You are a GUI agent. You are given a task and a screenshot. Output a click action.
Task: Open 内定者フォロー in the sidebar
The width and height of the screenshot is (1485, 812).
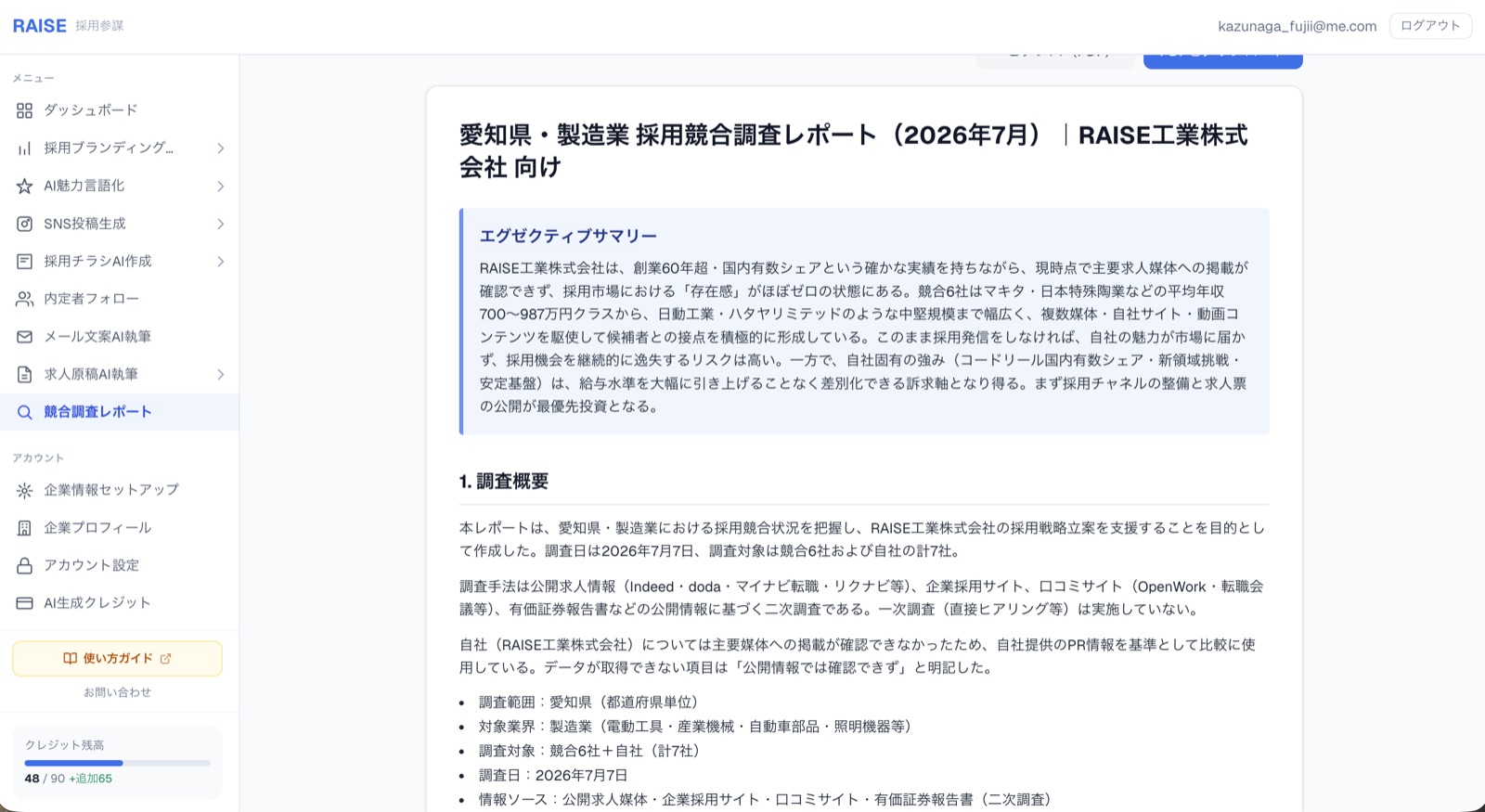[x=119, y=299]
